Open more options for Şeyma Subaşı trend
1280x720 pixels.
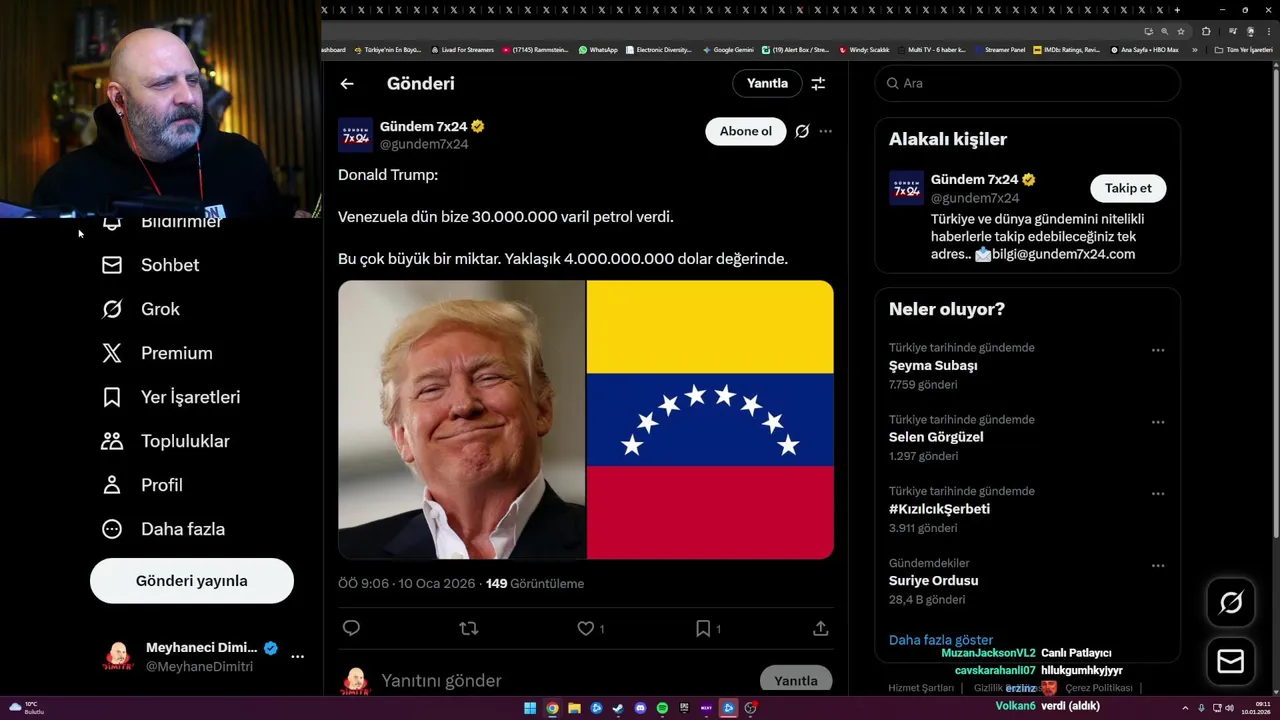click(x=1158, y=351)
